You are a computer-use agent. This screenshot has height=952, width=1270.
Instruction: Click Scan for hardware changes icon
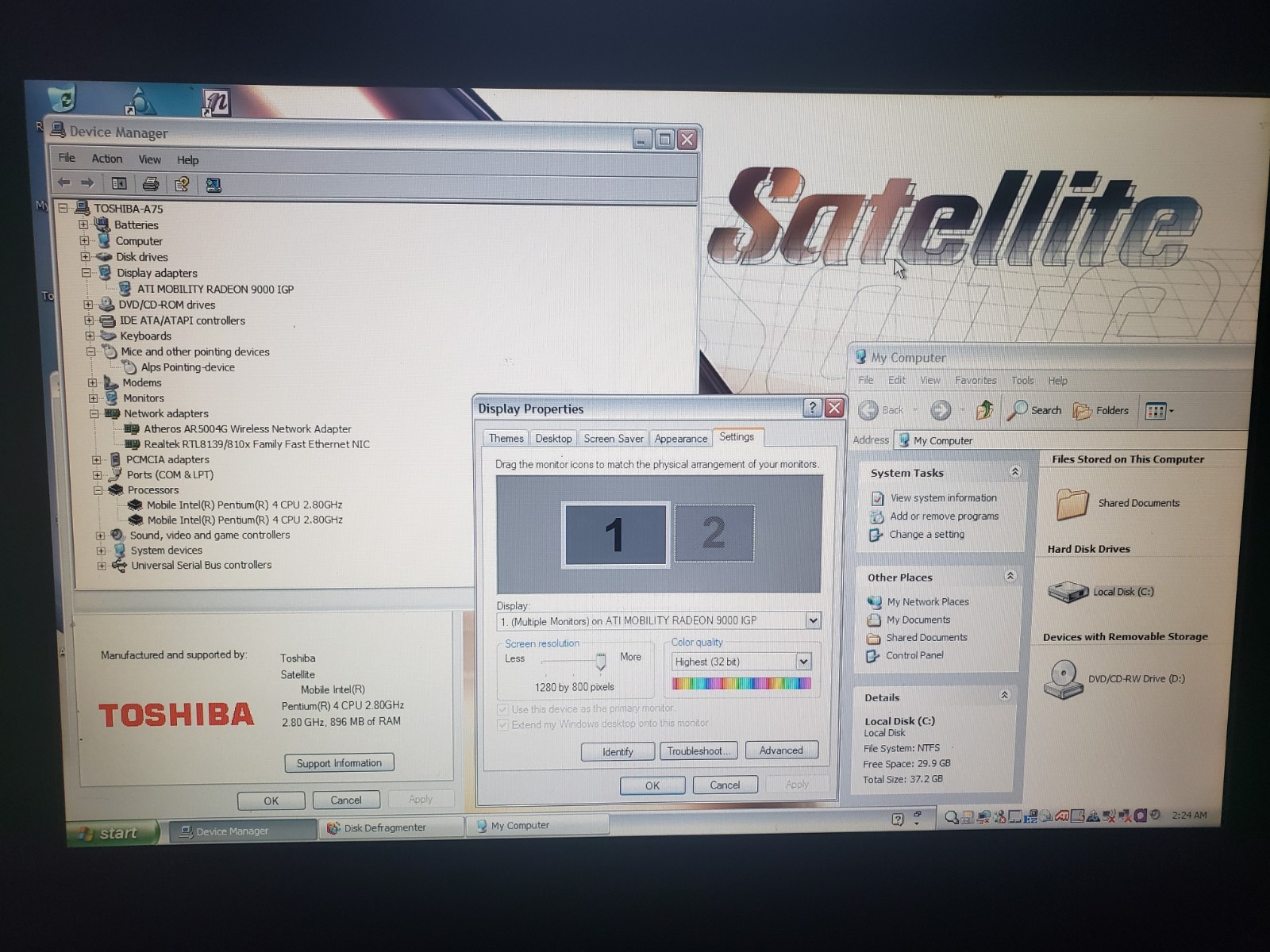(x=213, y=185)
